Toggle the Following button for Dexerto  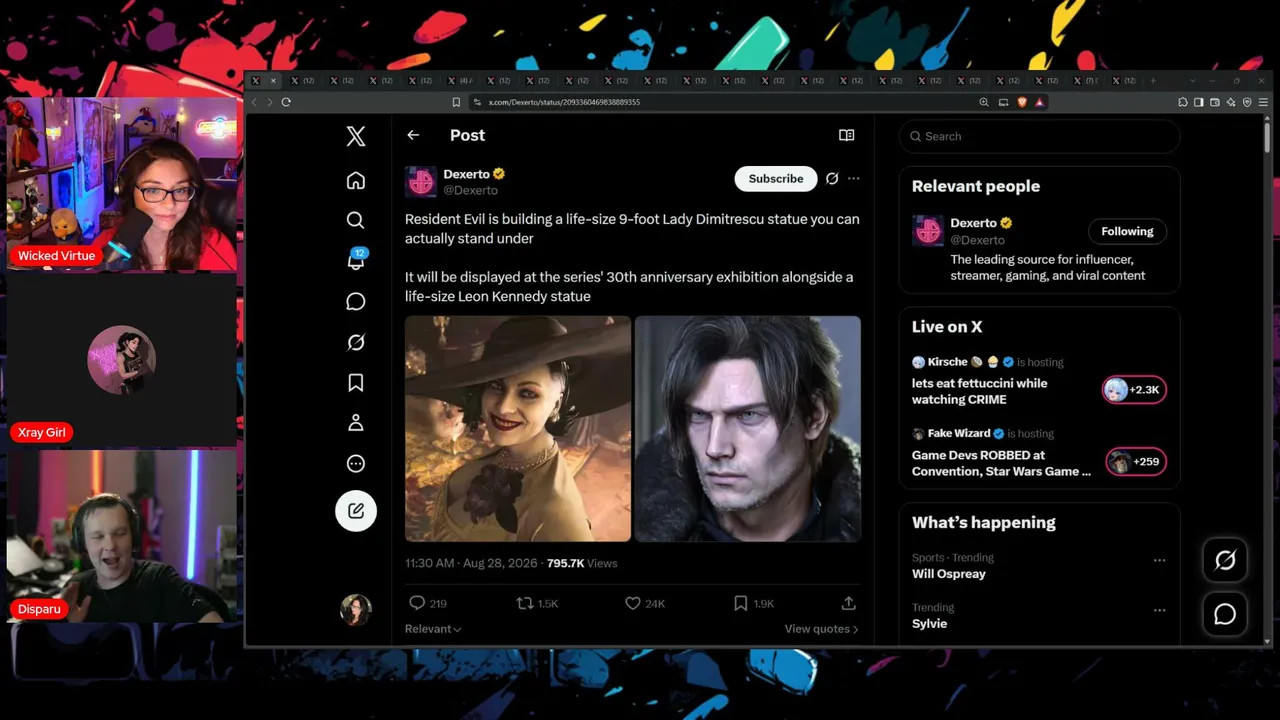[1127, 231]
